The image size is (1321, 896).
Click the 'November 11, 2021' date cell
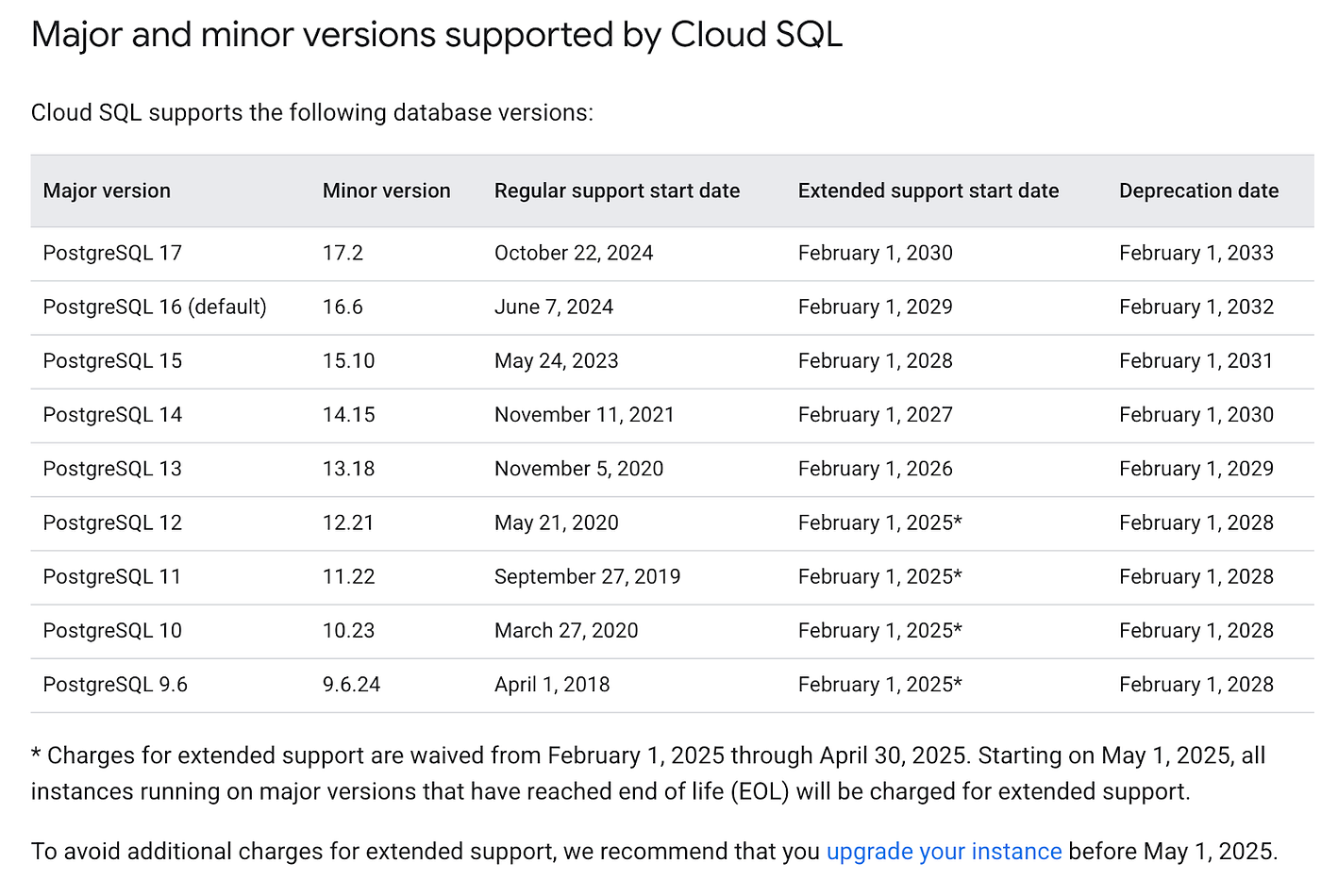click(x=584, y=415)
